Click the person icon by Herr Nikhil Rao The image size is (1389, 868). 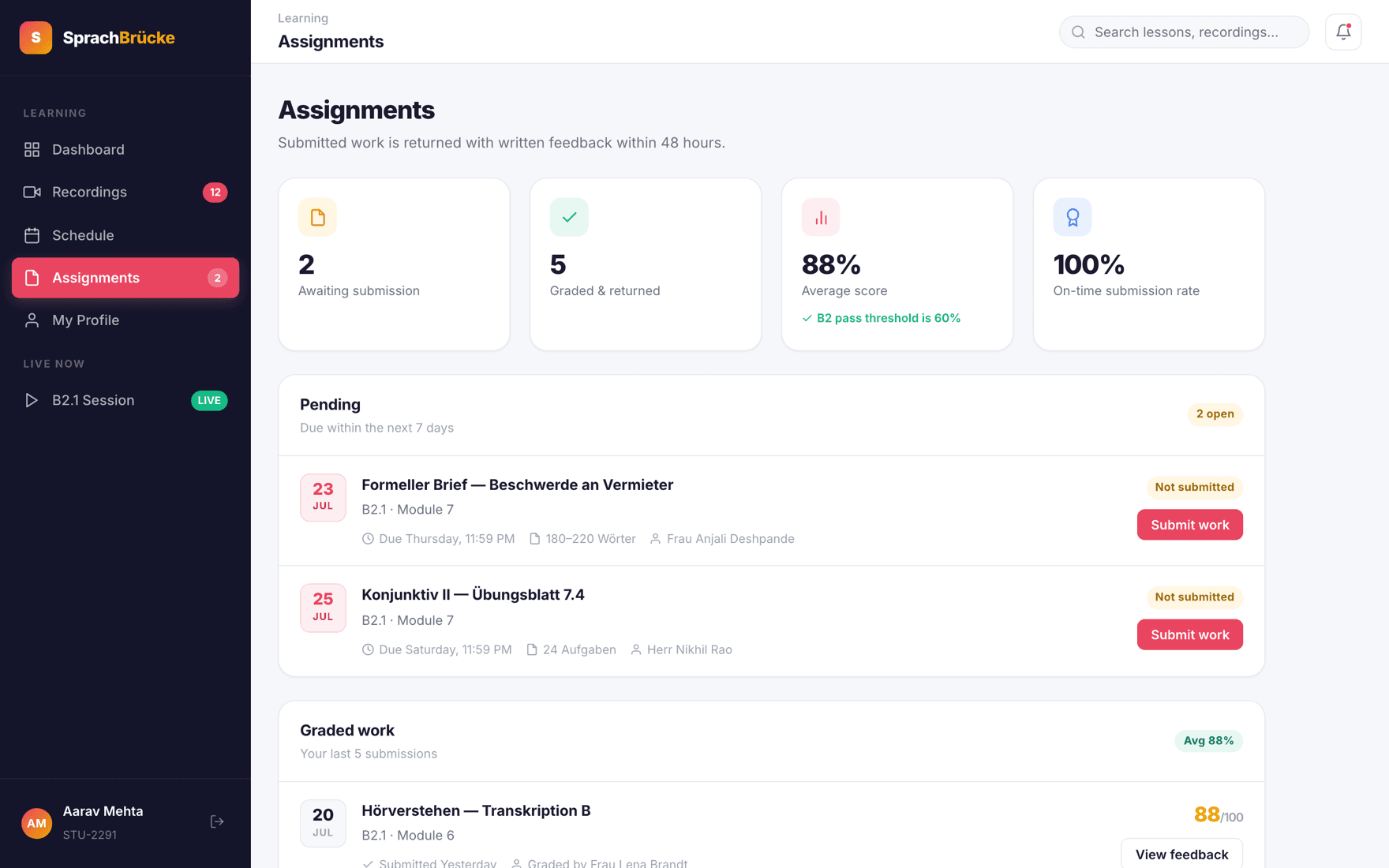(636, 649)
